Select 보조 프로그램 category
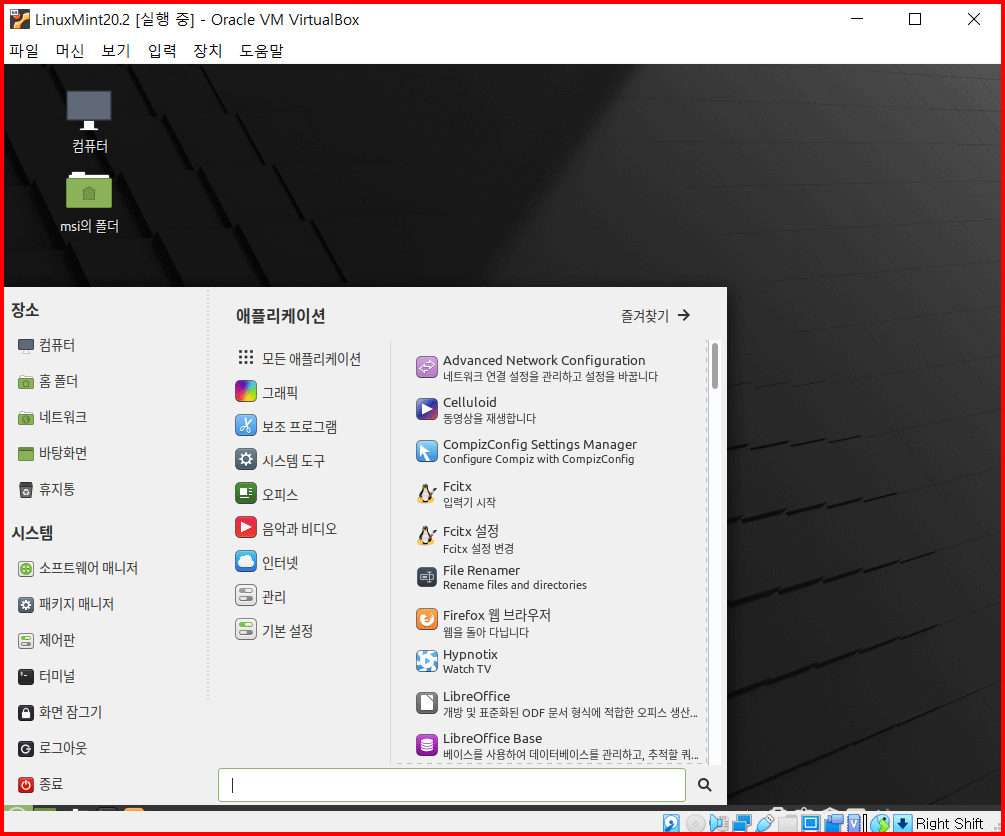Image resolution: width=1005 pixels, height=836 pixels. pos(286,426)
